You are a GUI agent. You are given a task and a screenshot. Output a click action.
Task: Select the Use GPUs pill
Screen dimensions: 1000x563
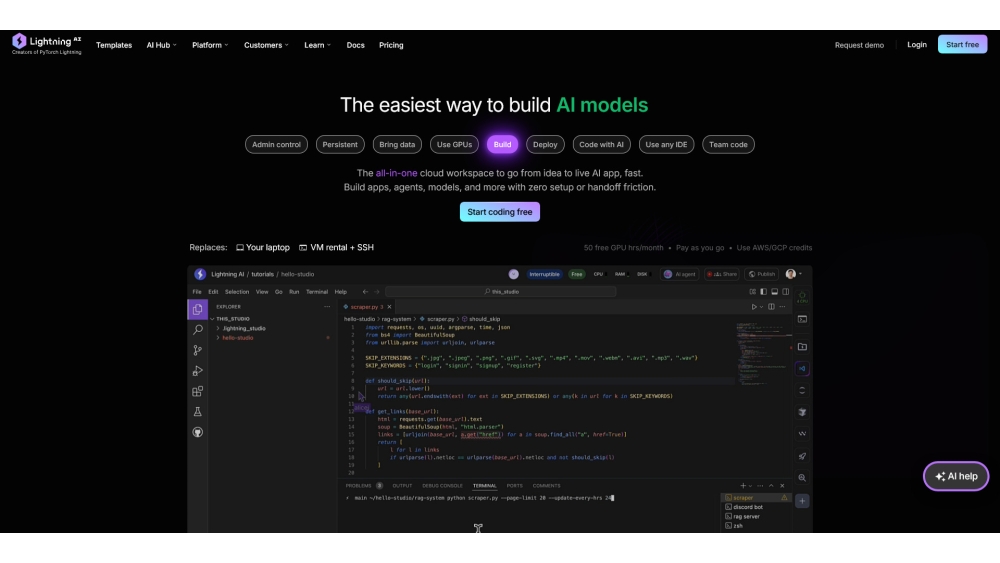(x=454, y=145)
